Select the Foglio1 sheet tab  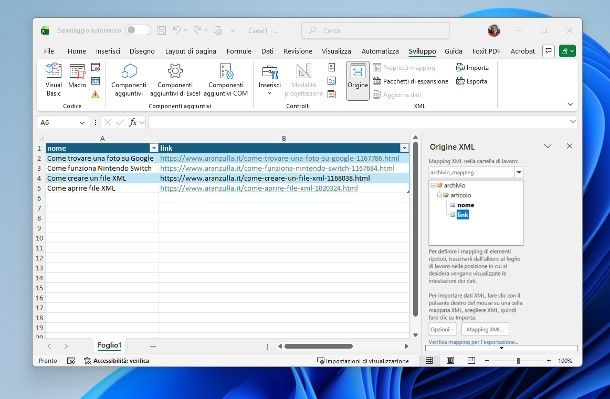point(109,345)
